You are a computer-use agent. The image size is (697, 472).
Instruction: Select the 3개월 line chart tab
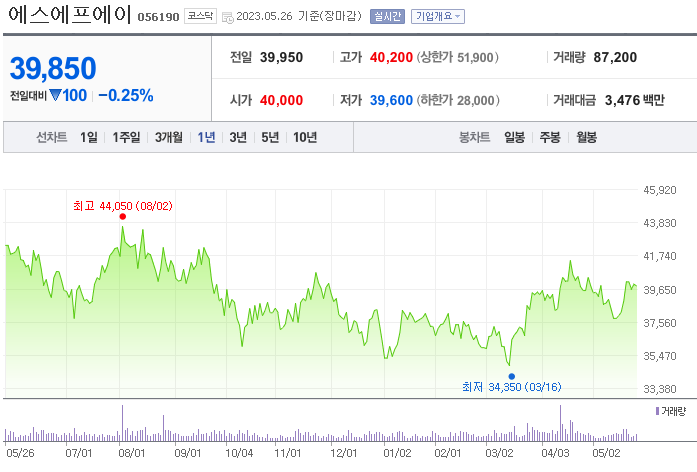click(x=168, y=137)
